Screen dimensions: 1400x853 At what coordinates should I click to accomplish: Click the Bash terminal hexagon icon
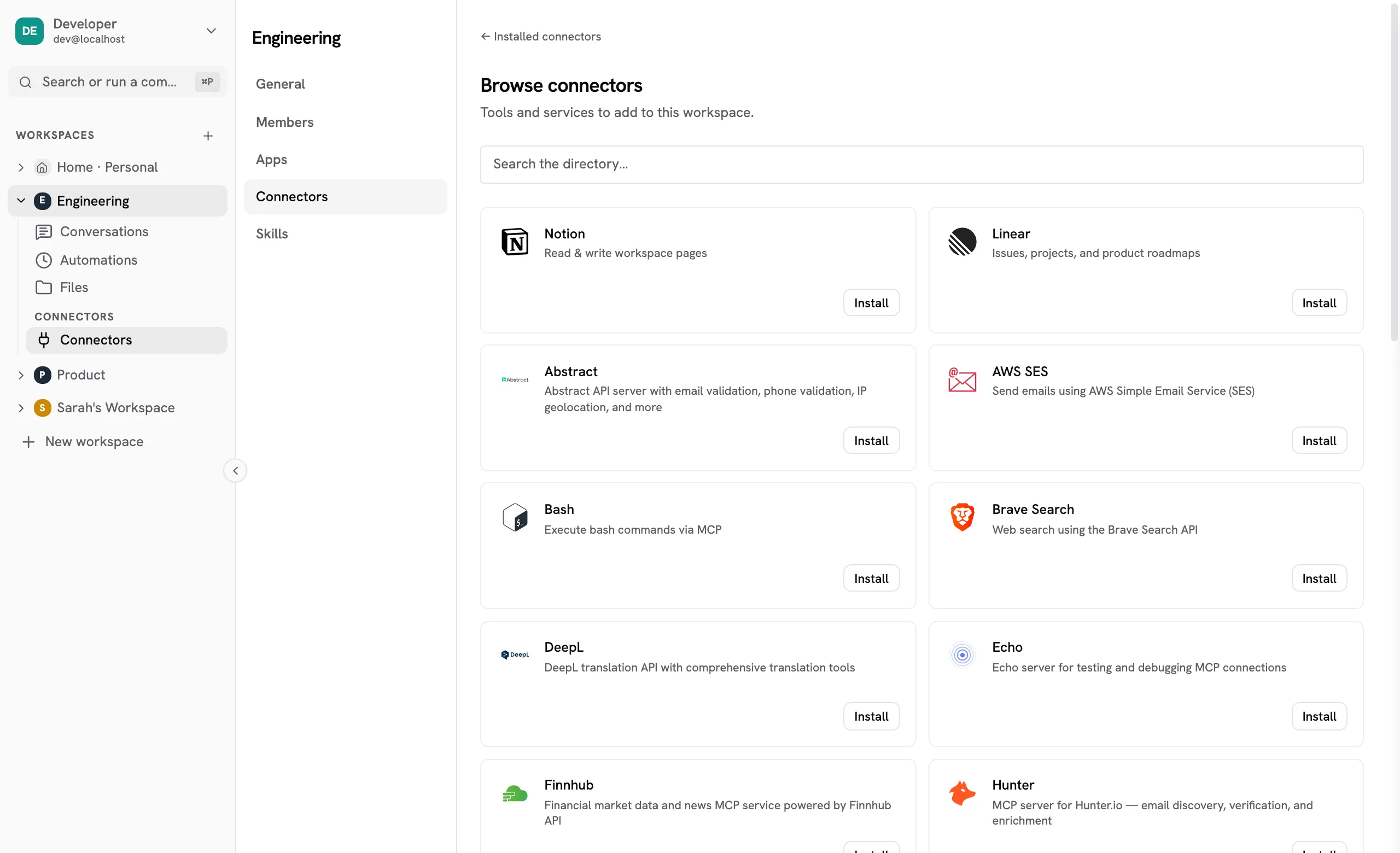click(x=515, y=517)
